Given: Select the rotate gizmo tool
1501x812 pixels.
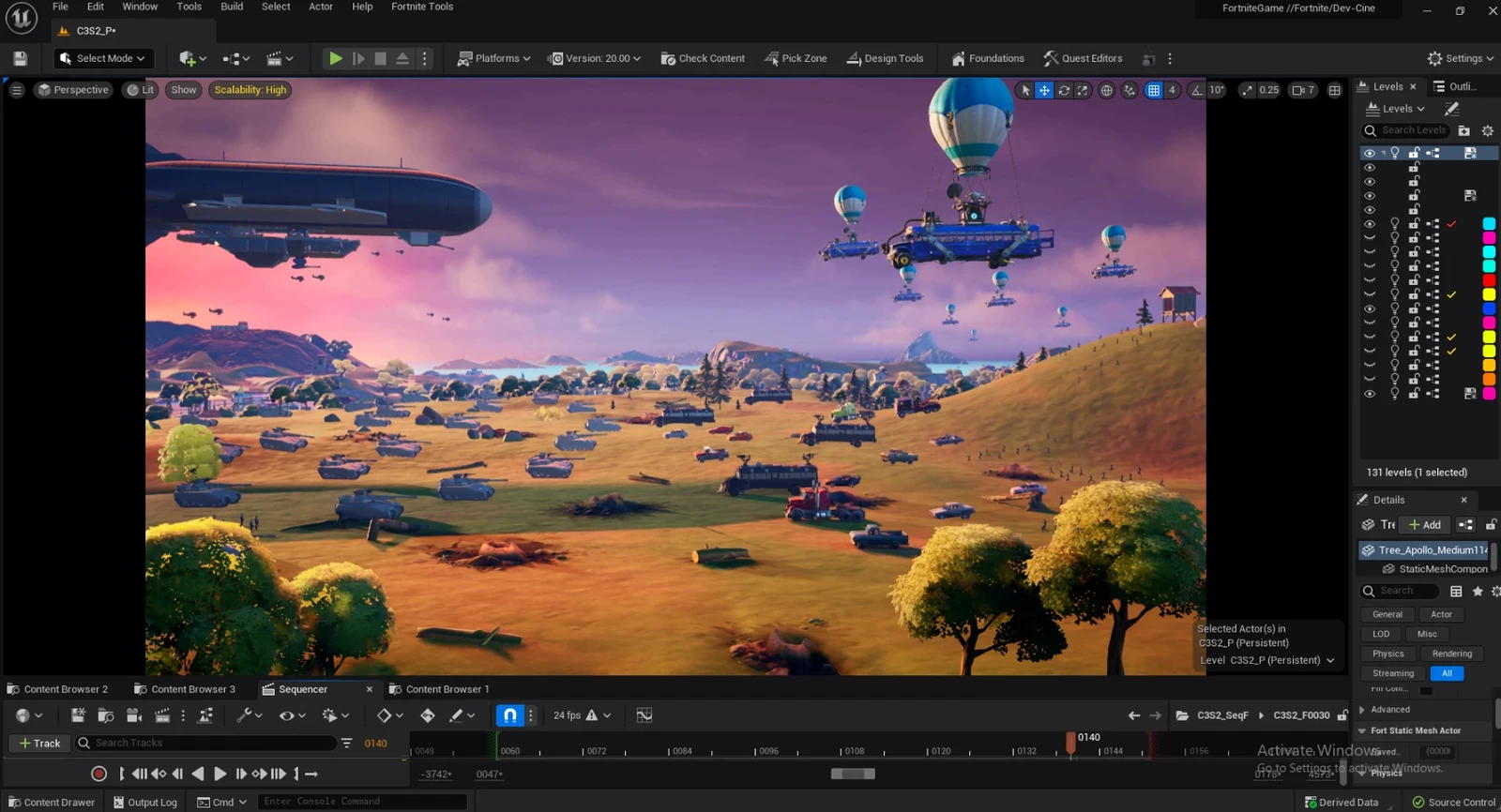Looking at the screenshot, I should (x=1064, y=90).
